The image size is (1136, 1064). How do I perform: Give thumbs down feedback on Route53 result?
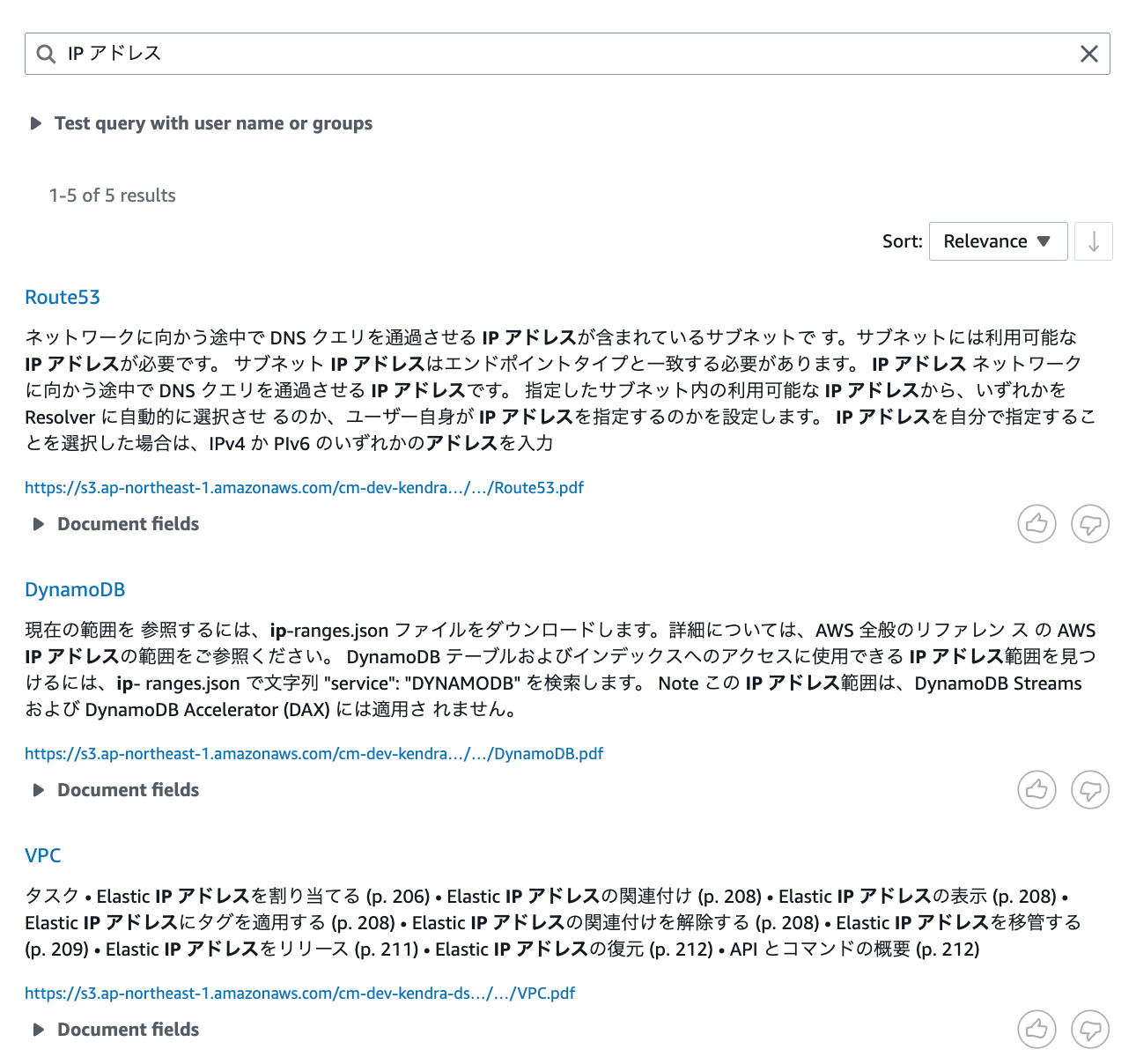coord(1089,523)
